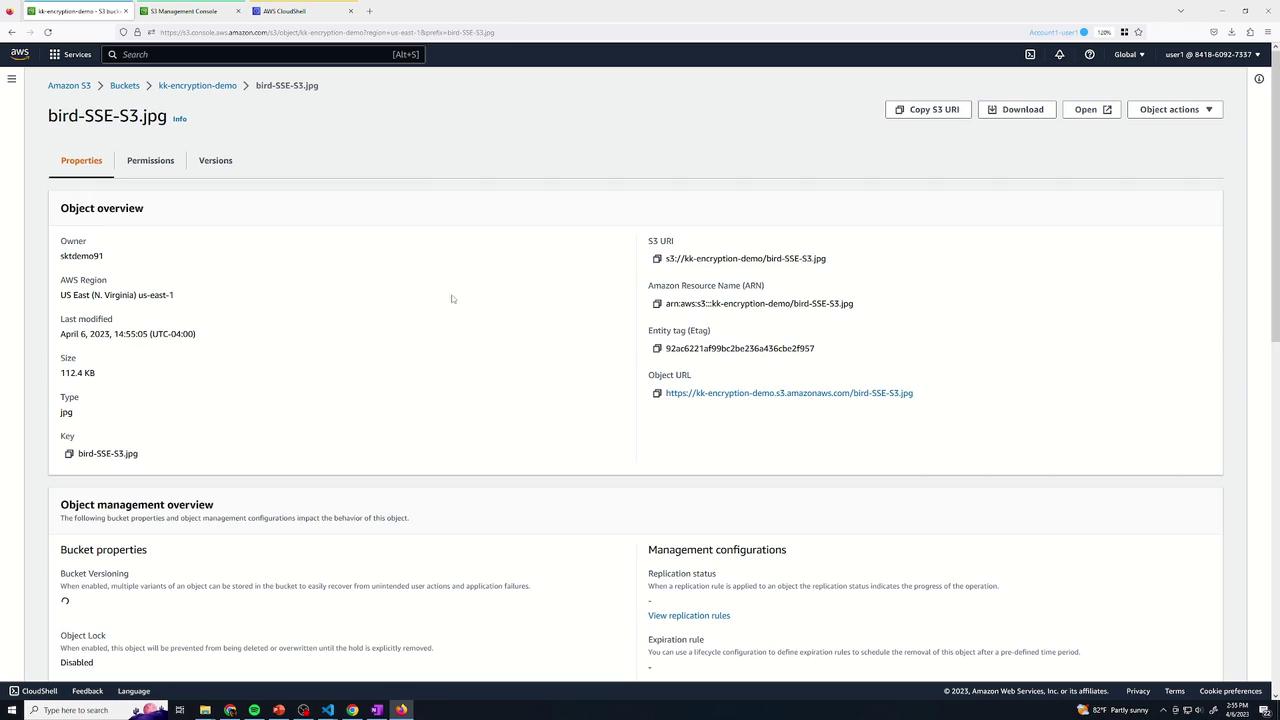Open File Explorer from the taskbar
The height and width of the screenshot is (720, 1280).
pos(205,710)
